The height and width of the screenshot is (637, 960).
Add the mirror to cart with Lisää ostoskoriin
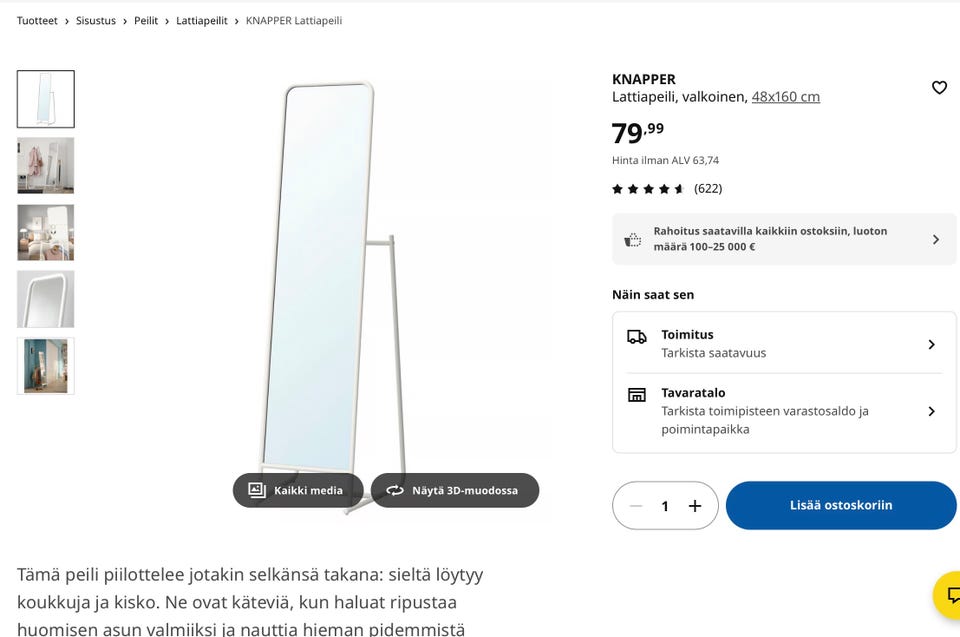[x=841, y=505]
